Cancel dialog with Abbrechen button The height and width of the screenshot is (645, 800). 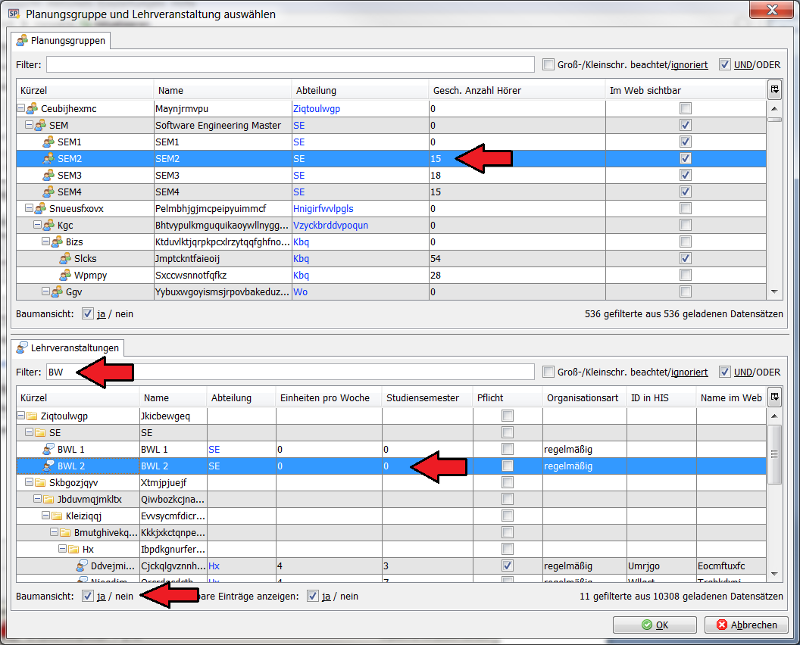[x=746, y=625]
